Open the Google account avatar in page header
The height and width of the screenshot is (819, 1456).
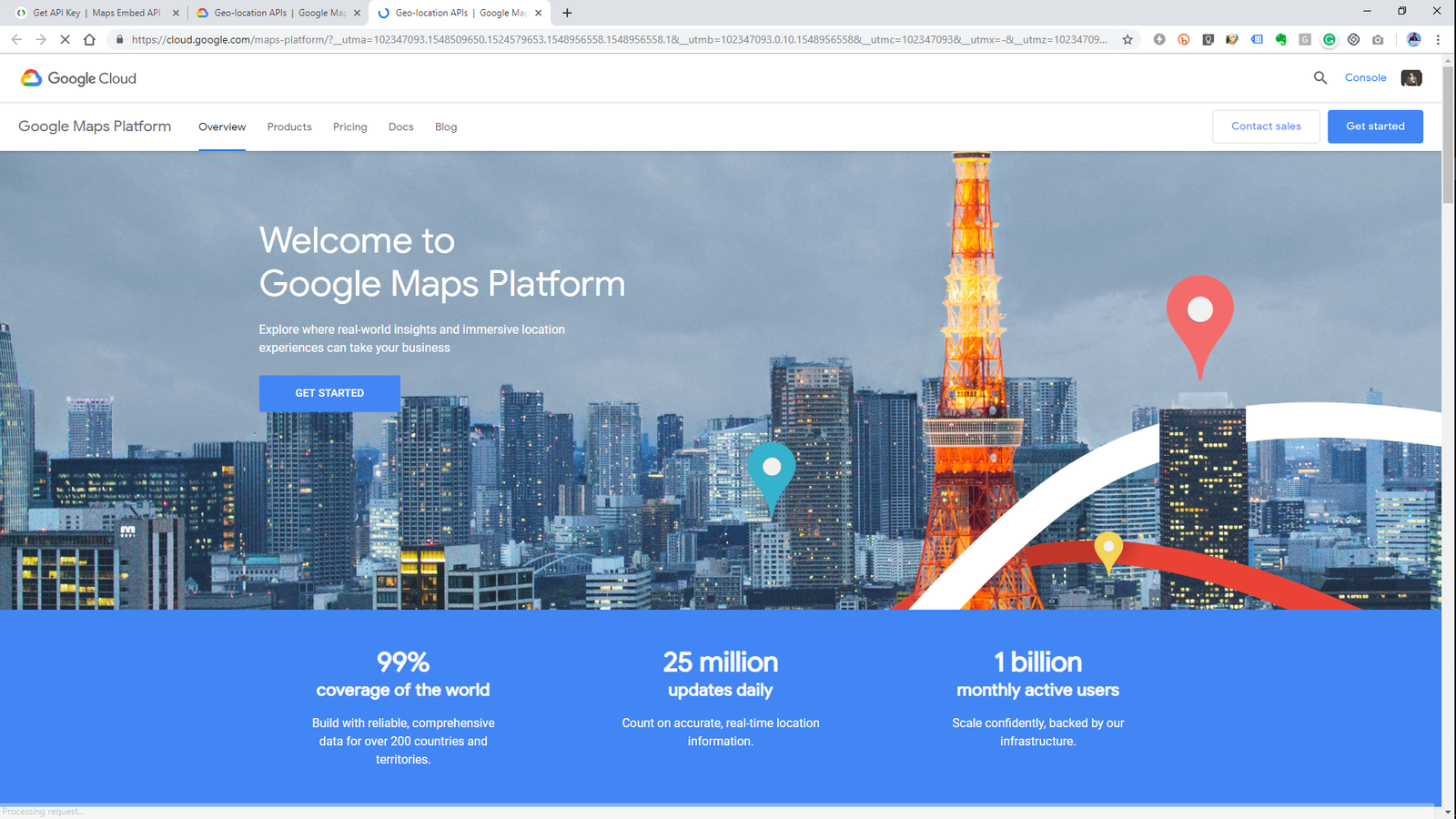[x=1411, y=78]
